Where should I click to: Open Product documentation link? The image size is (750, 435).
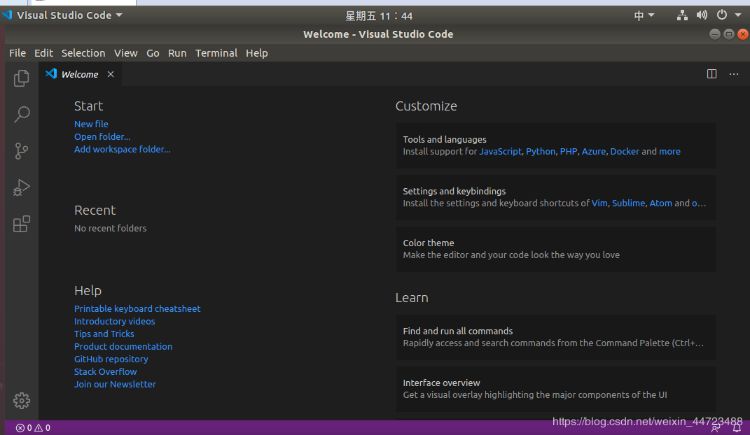coord(123,346)
